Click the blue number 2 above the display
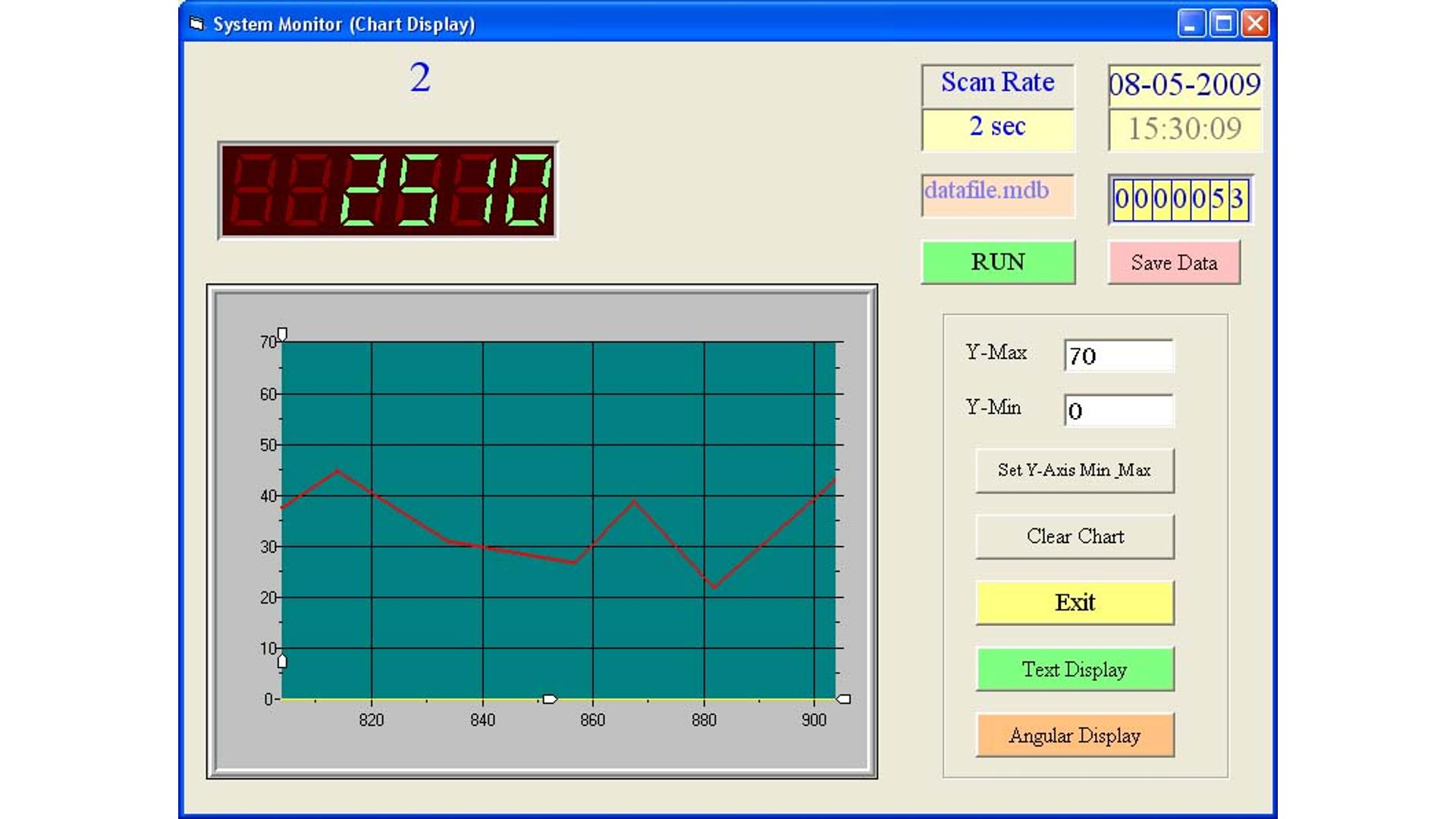 point(420,77)
